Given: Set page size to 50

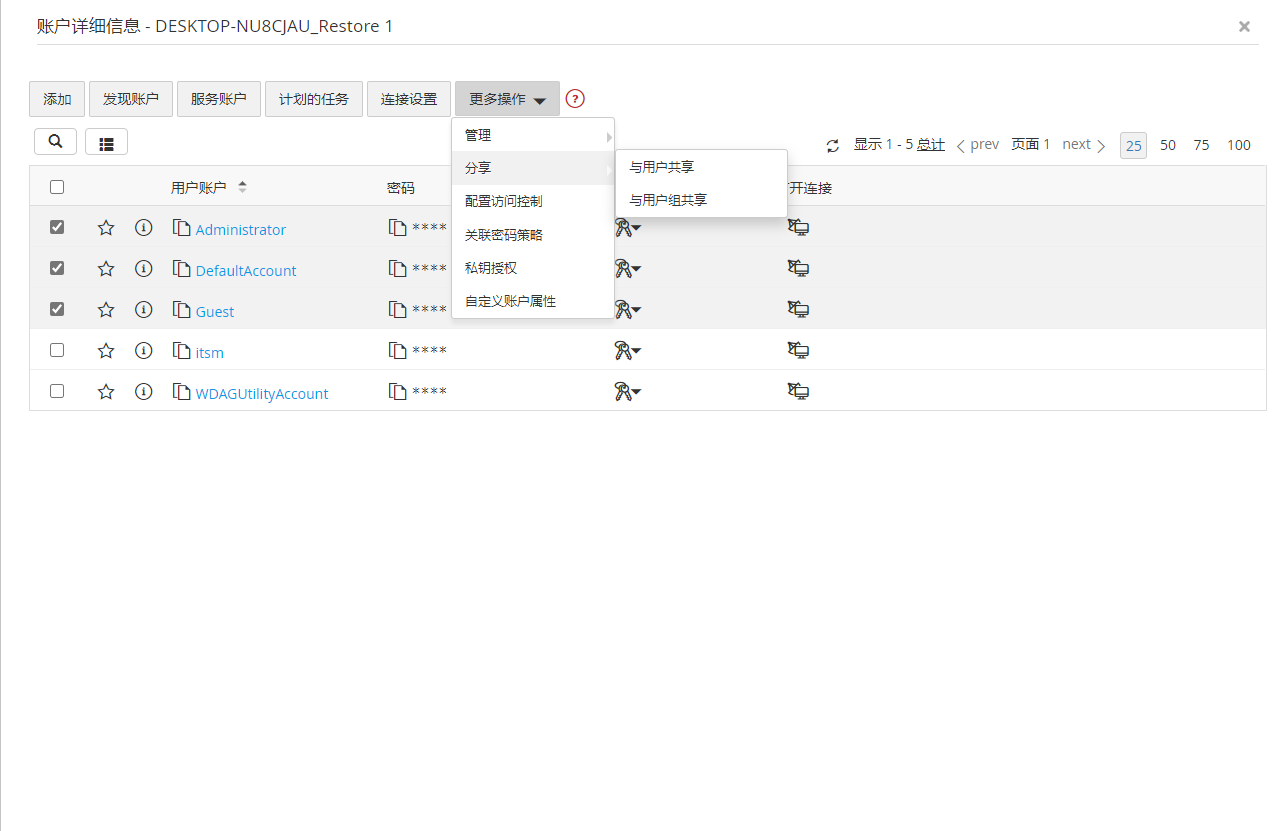Looking at the screenshot, I should [1167, 145].
